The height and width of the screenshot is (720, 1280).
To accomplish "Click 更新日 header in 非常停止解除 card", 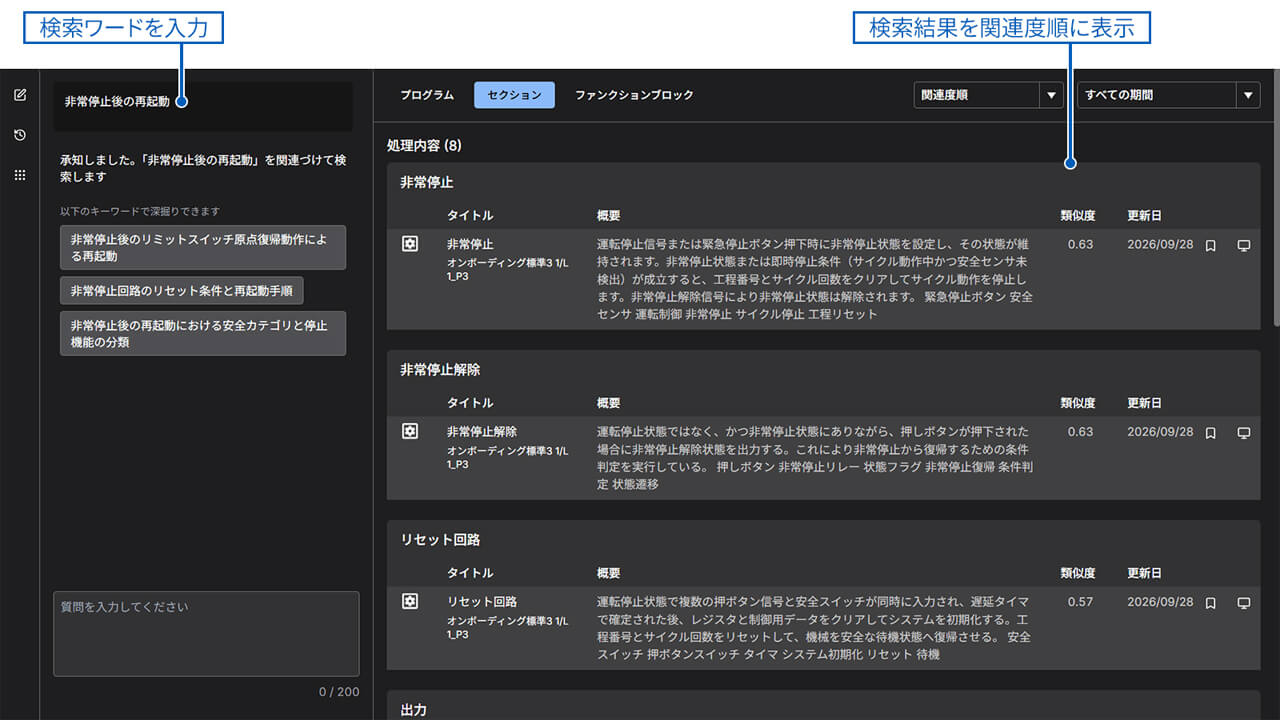I will (1144, 402).
